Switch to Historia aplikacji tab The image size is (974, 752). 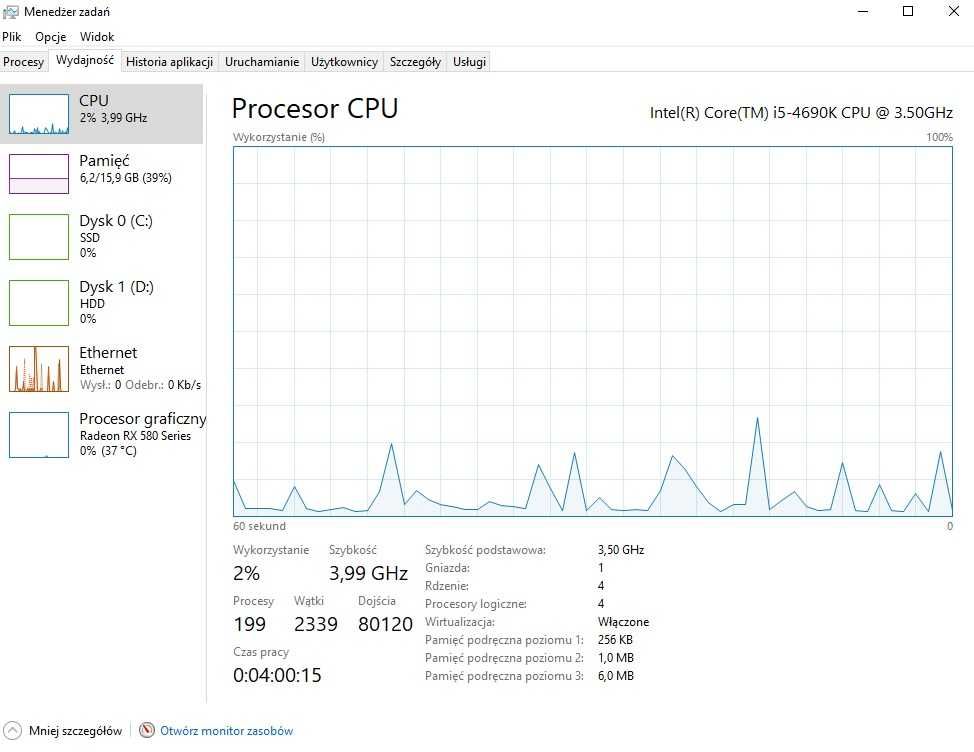click(170, 61)
